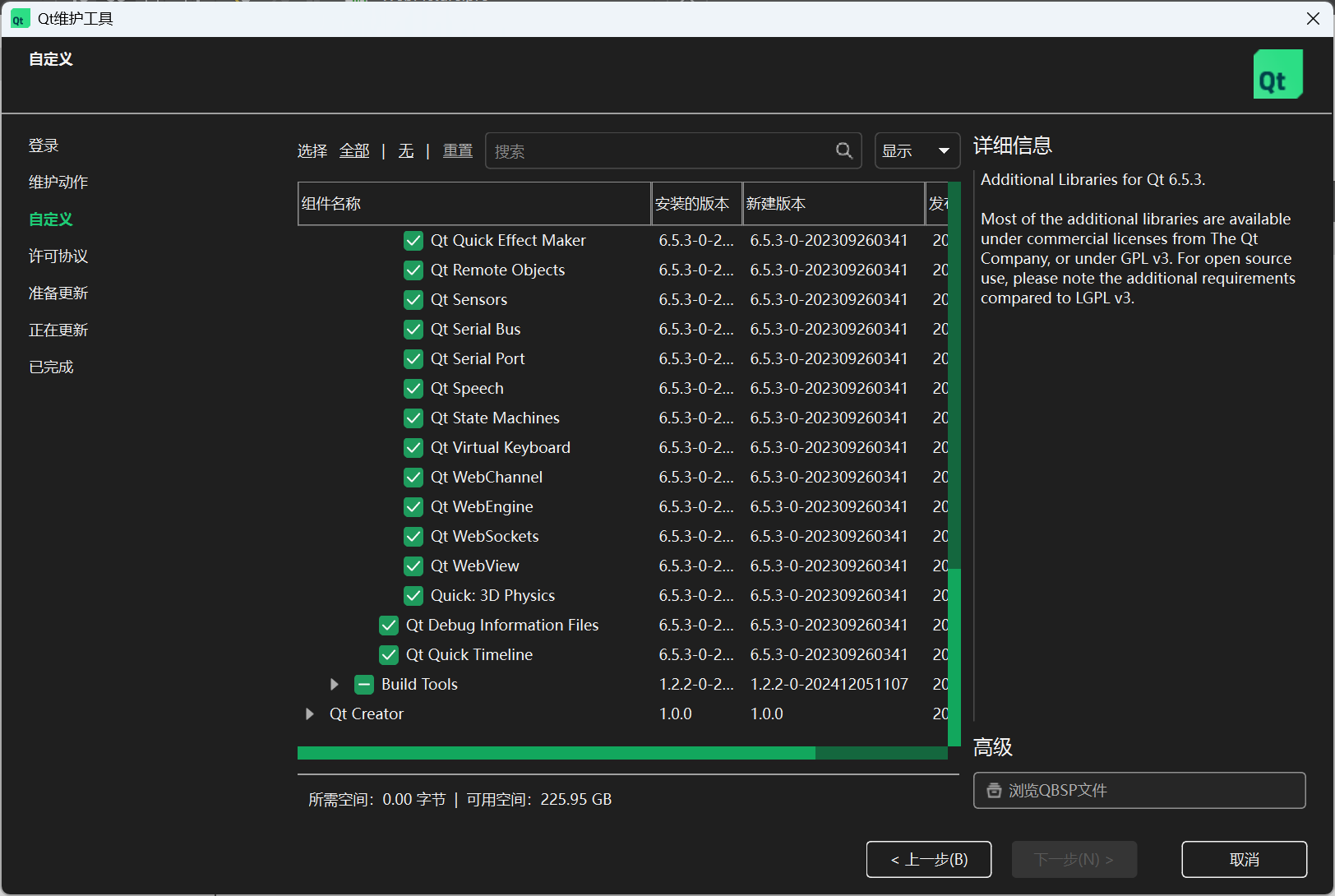
Task: Expand the Build Tools tree node
Action: coord(334,685)
